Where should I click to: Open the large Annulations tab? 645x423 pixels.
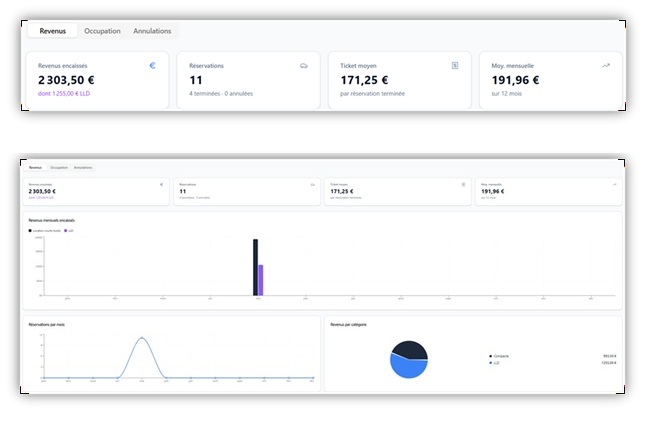point(152,31)
